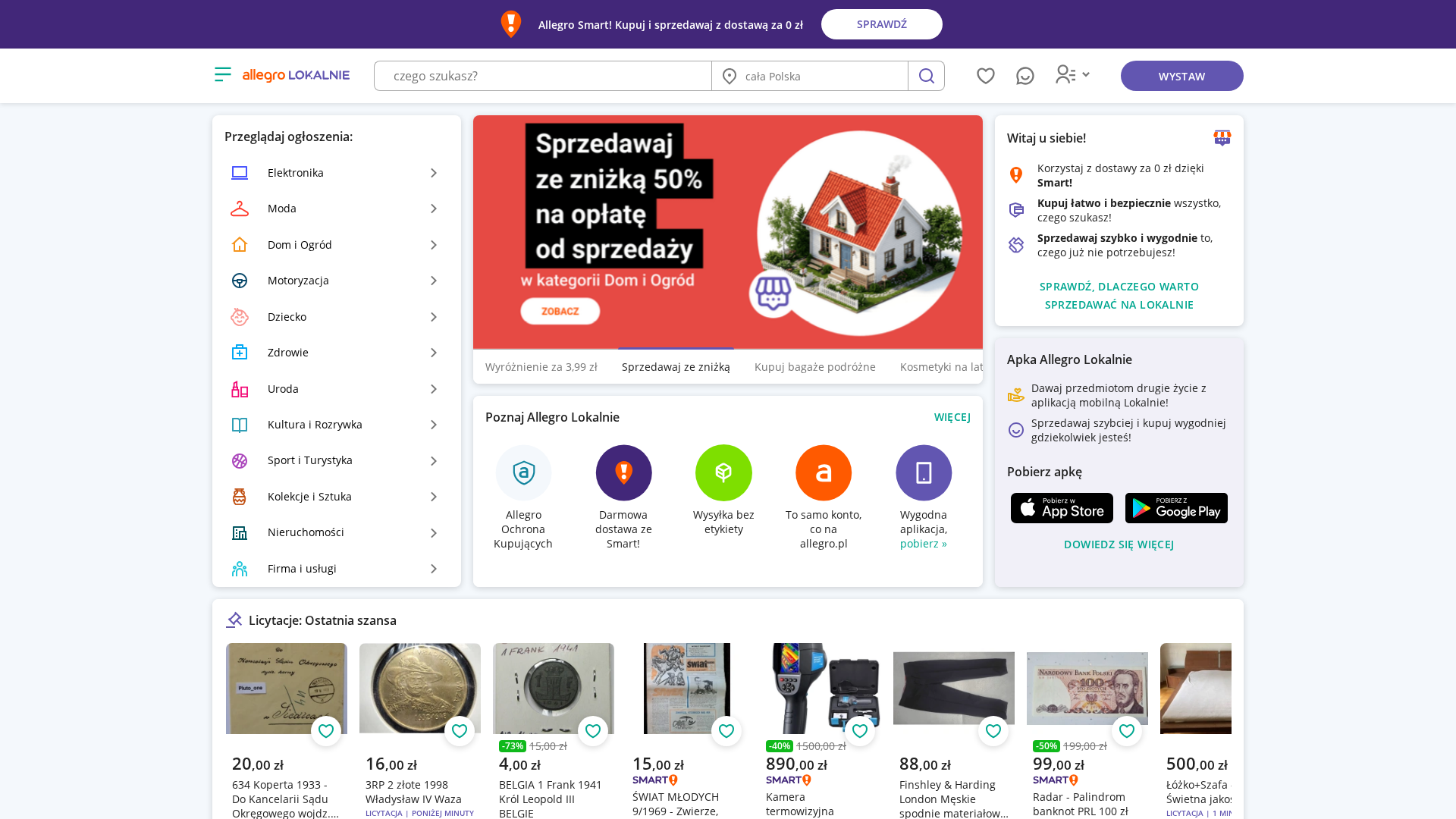The image size is (1456, 819).
Task: Click the location pin icon
Action: [730, 76]
